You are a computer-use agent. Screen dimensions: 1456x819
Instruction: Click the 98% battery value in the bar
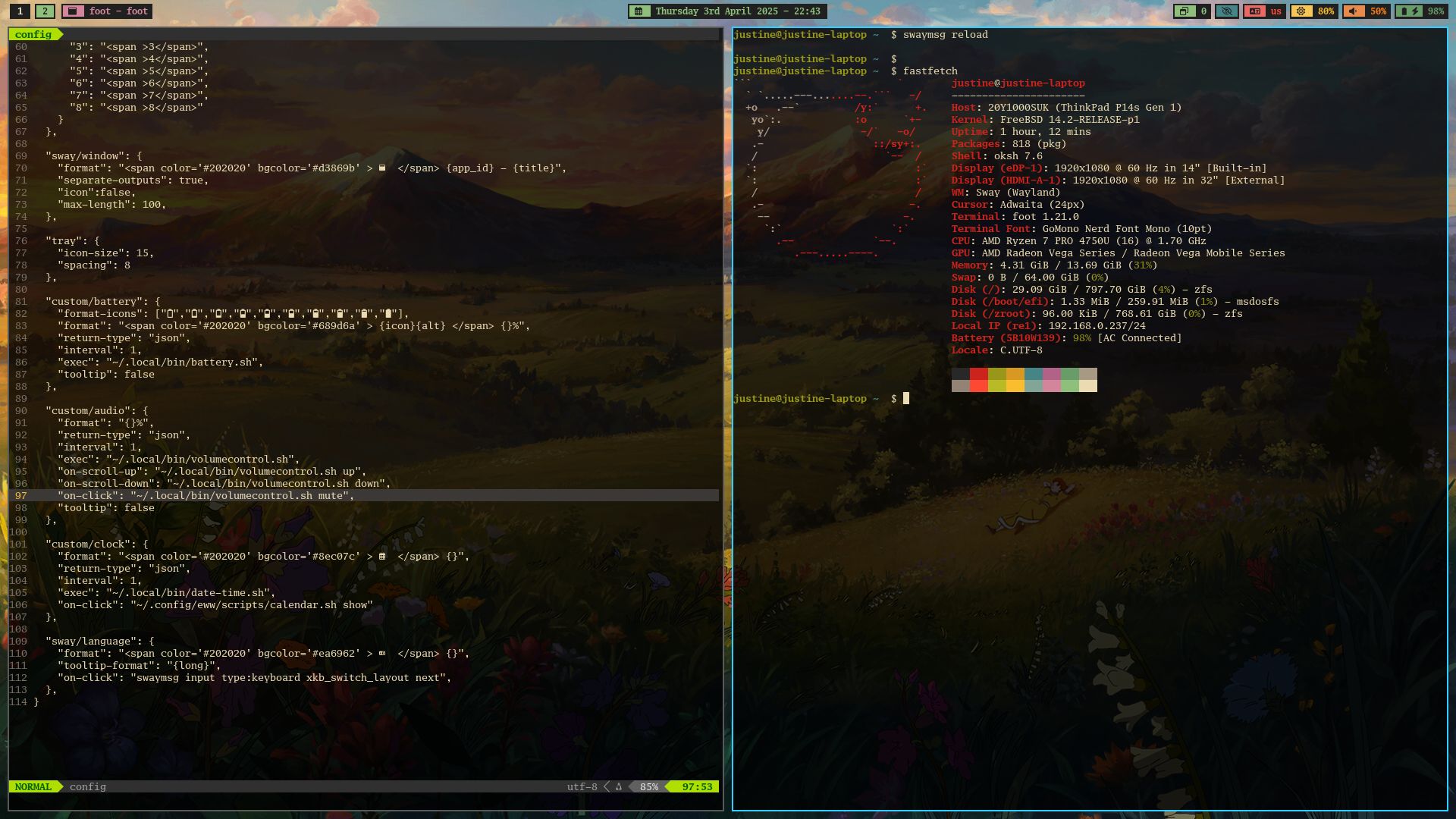point(1436,11)
